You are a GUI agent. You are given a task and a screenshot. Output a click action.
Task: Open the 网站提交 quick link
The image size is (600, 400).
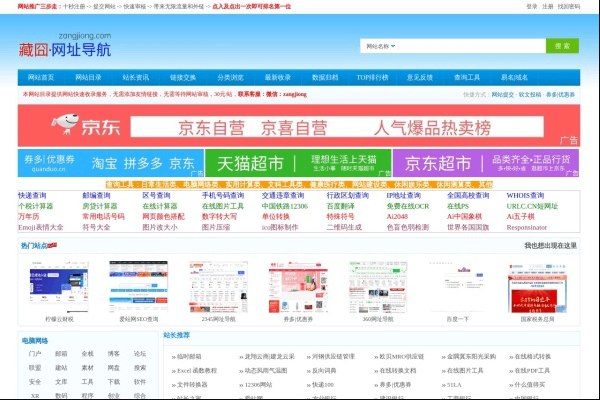point(503,95)
